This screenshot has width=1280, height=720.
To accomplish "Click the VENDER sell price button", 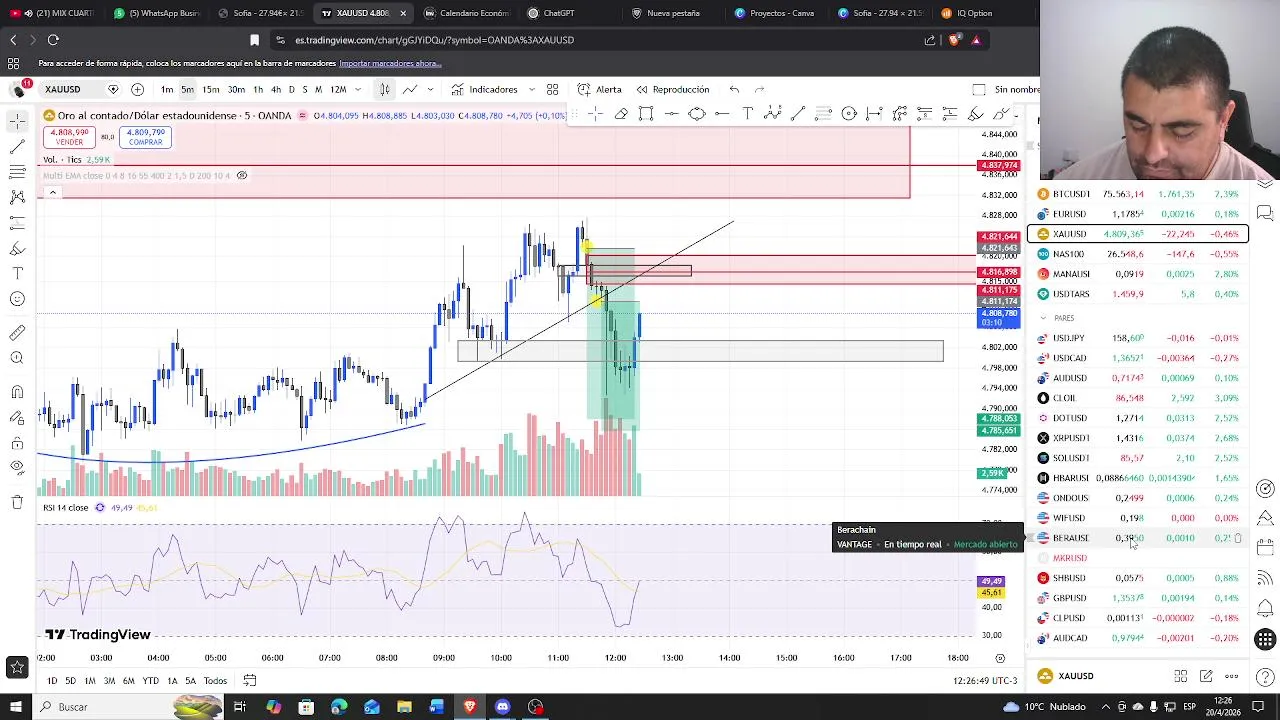I will [x=69, y=137].
